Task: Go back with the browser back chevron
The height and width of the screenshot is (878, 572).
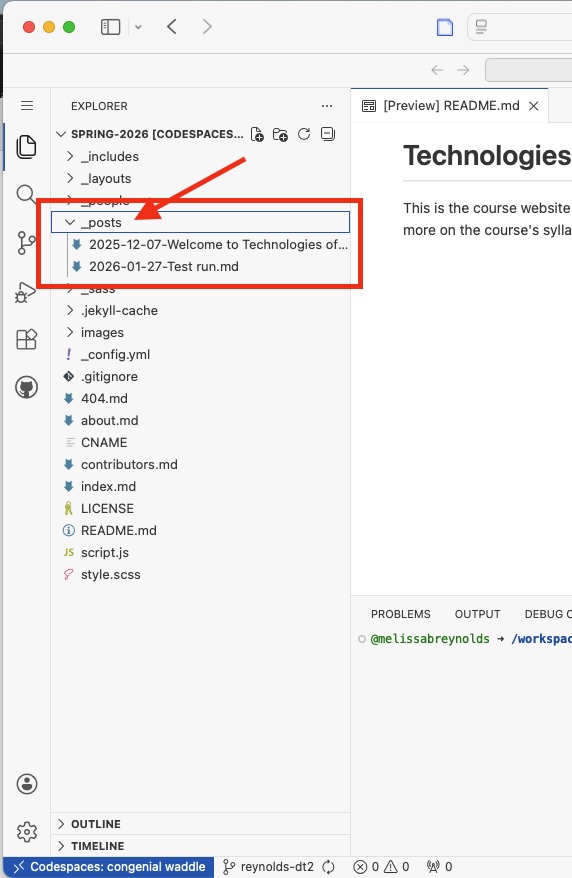Action: [x=172, y=26]
